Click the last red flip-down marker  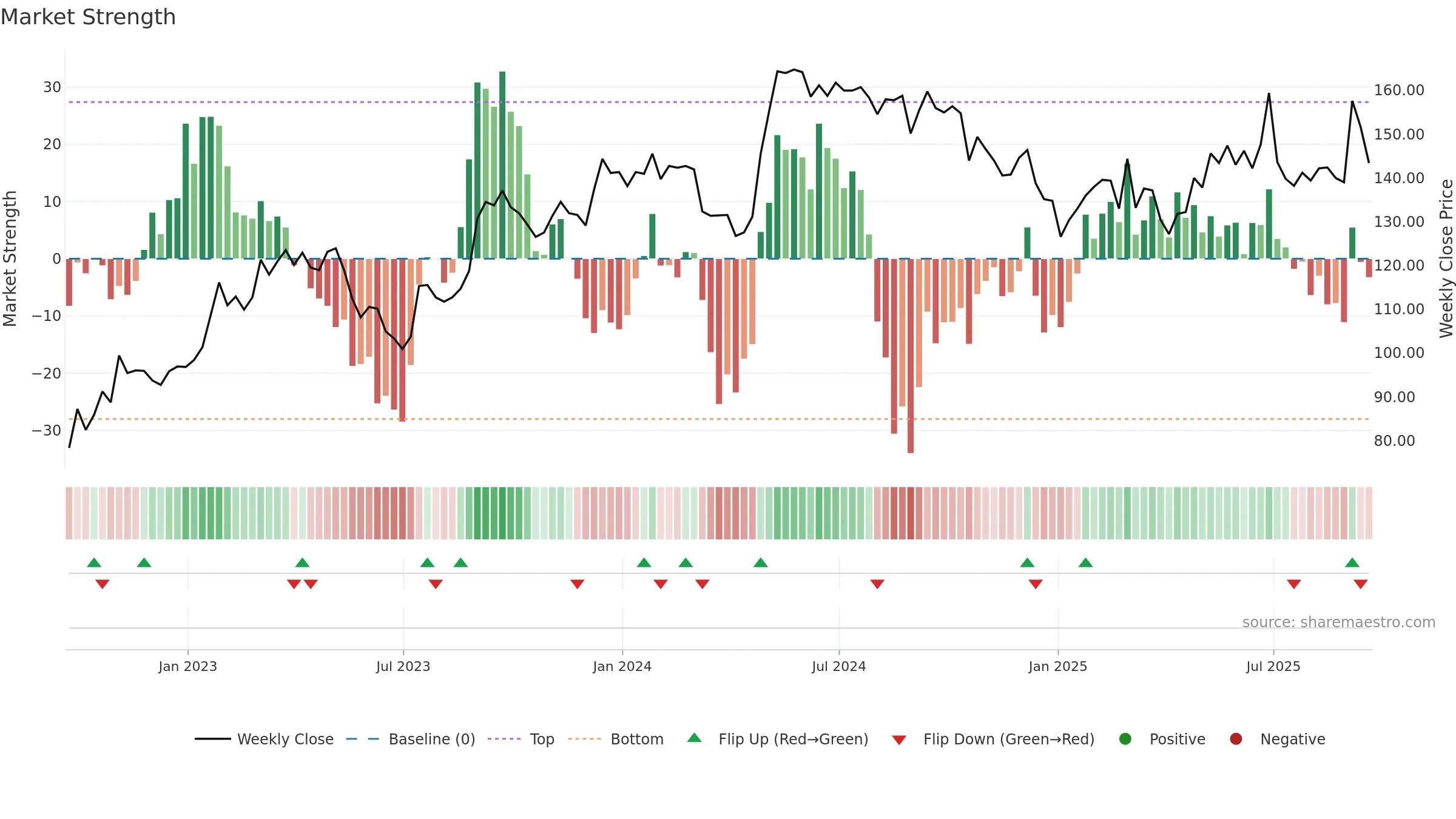pos(1360,584)
